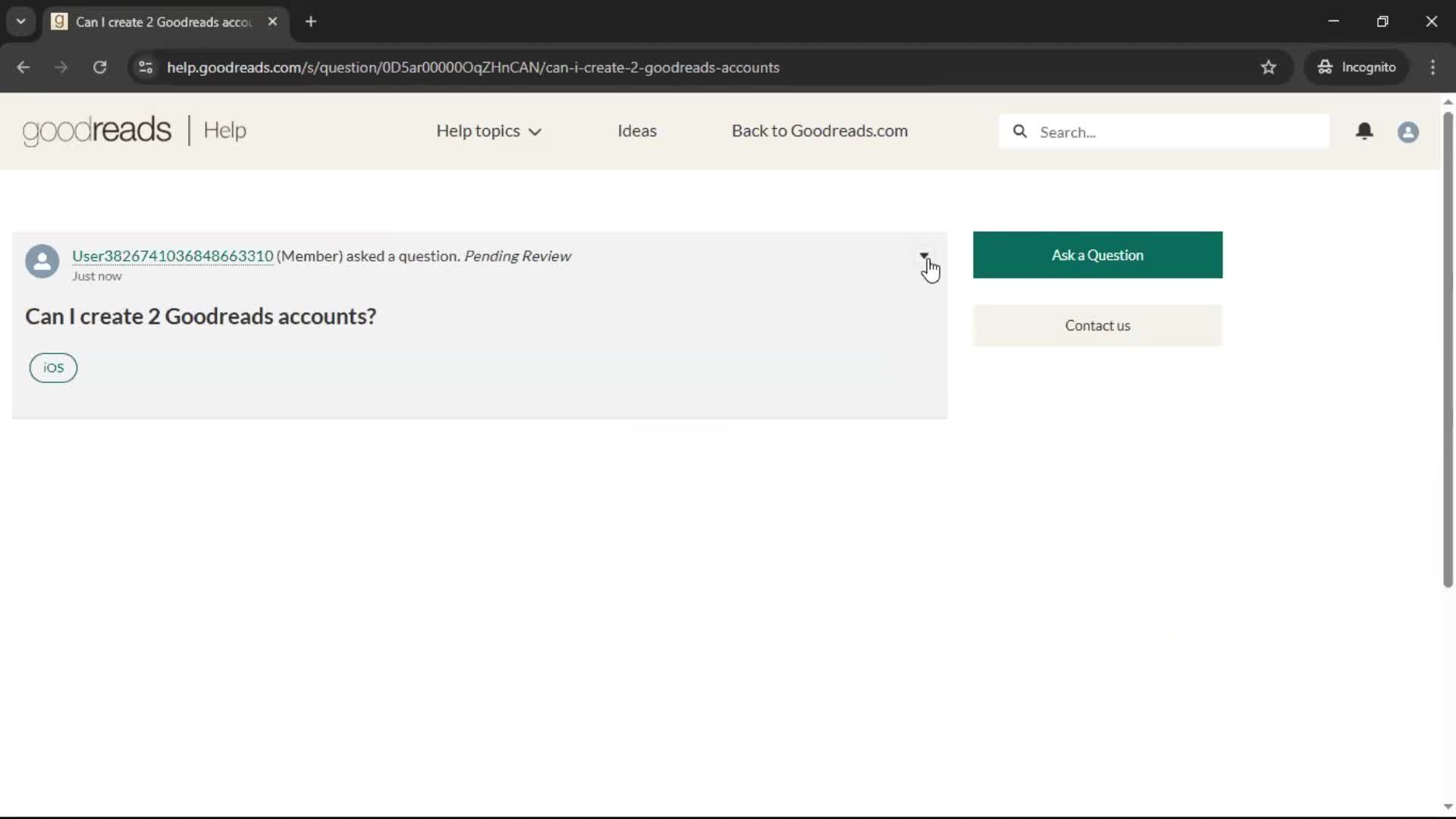
Task: Open the Chrome three-dot menu
Action: coord(1432,67)
